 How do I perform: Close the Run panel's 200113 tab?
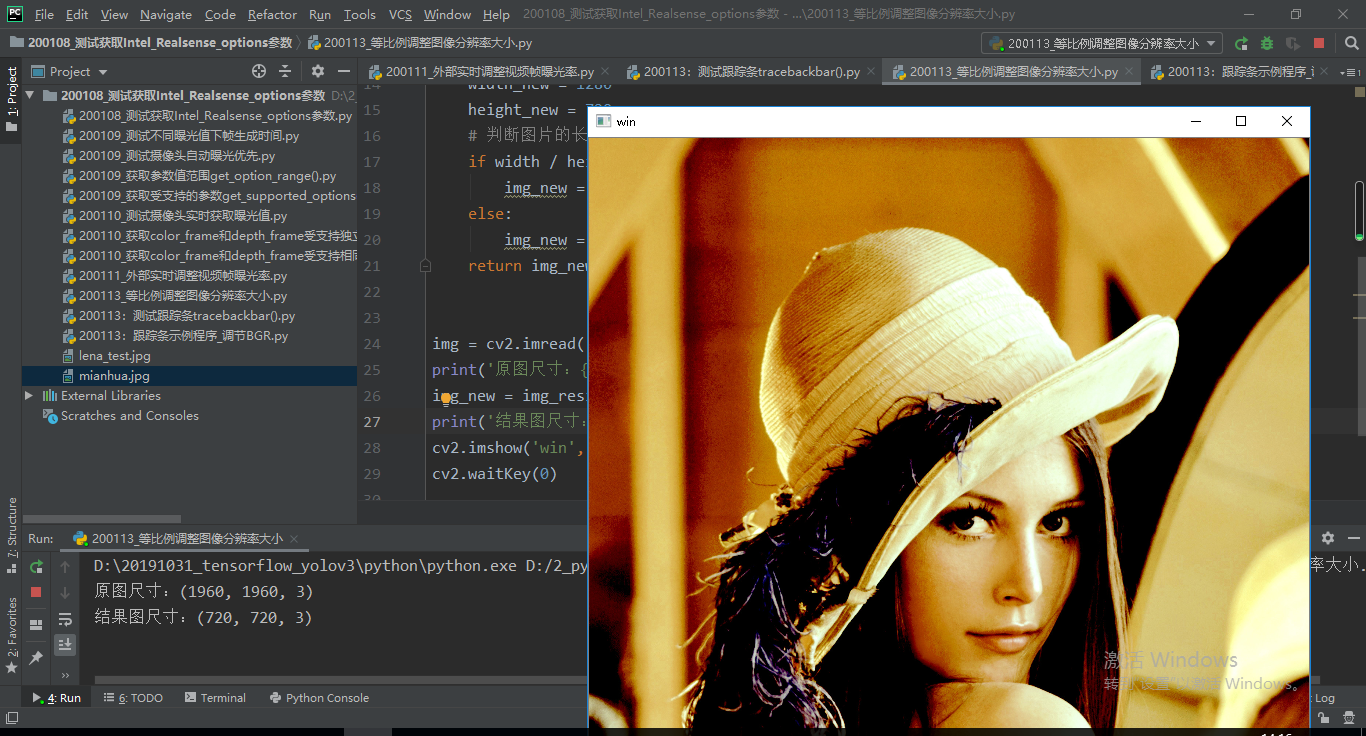[x=295, y=539]
